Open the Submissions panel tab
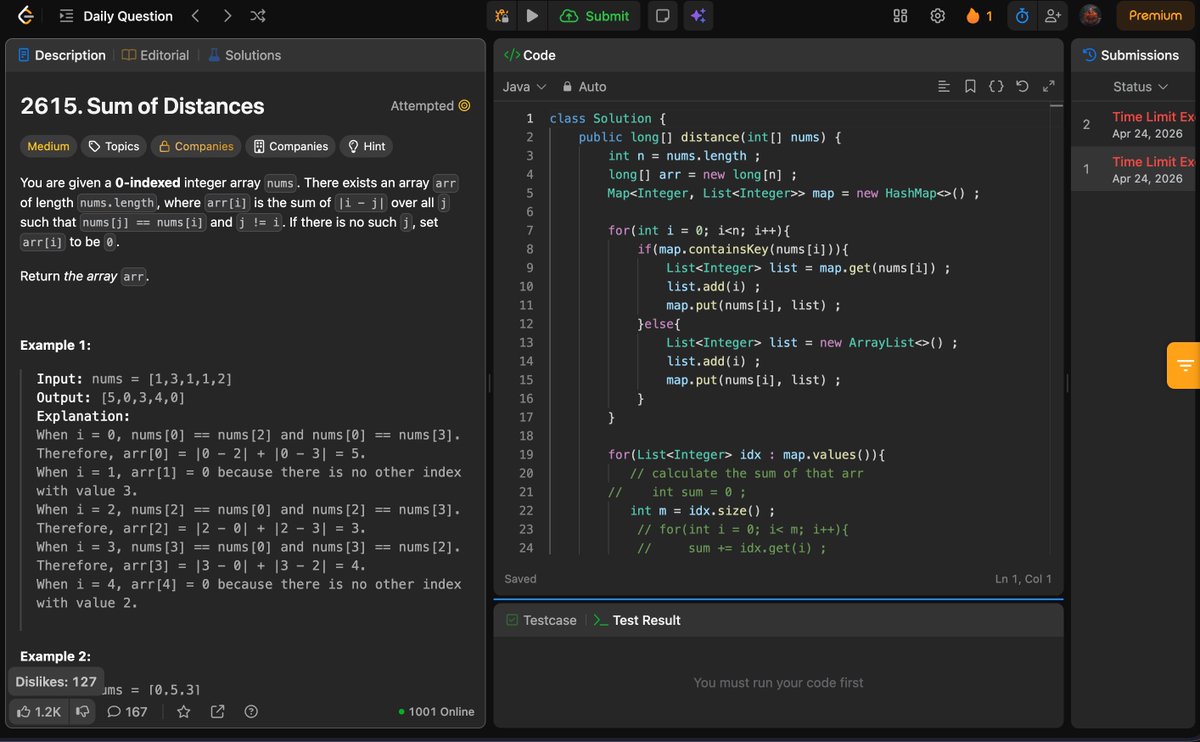1200x742 pixels. click(x=1131, y=55)
